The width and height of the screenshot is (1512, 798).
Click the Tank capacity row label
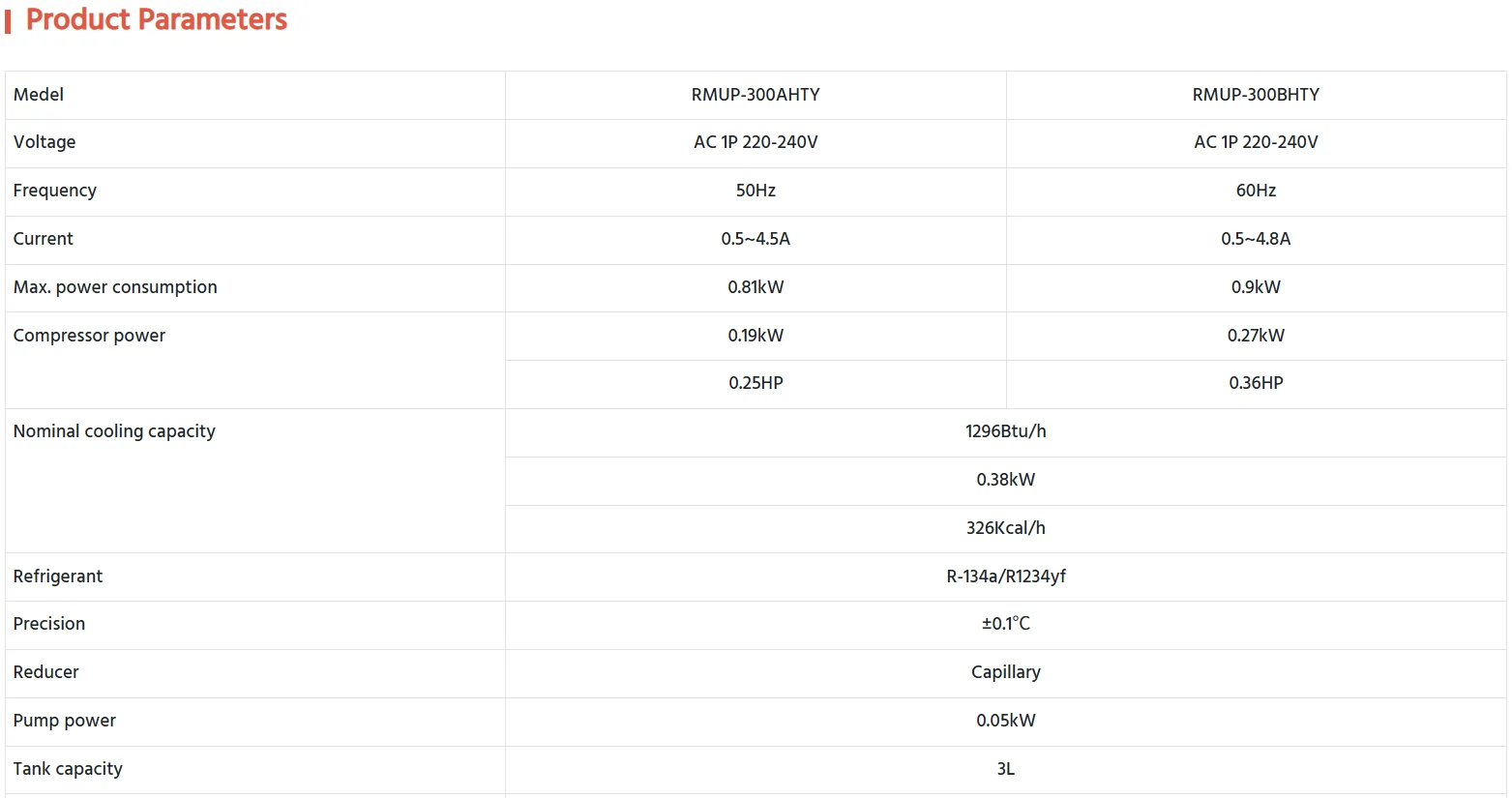click(68, 769)
